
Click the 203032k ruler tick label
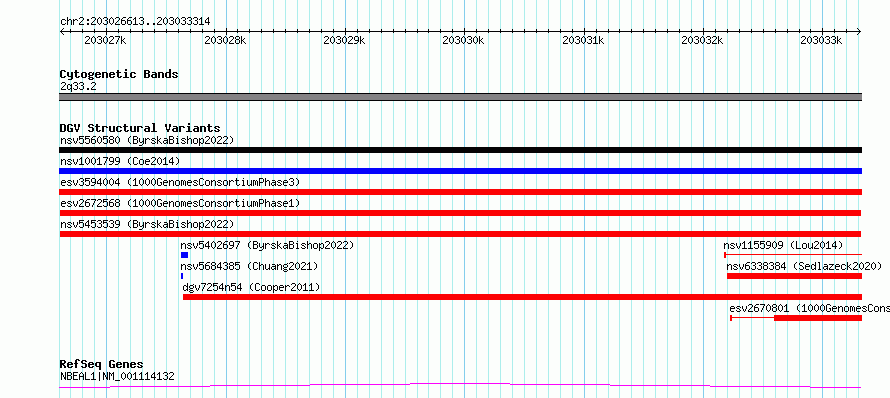click(x=702, y=40)
